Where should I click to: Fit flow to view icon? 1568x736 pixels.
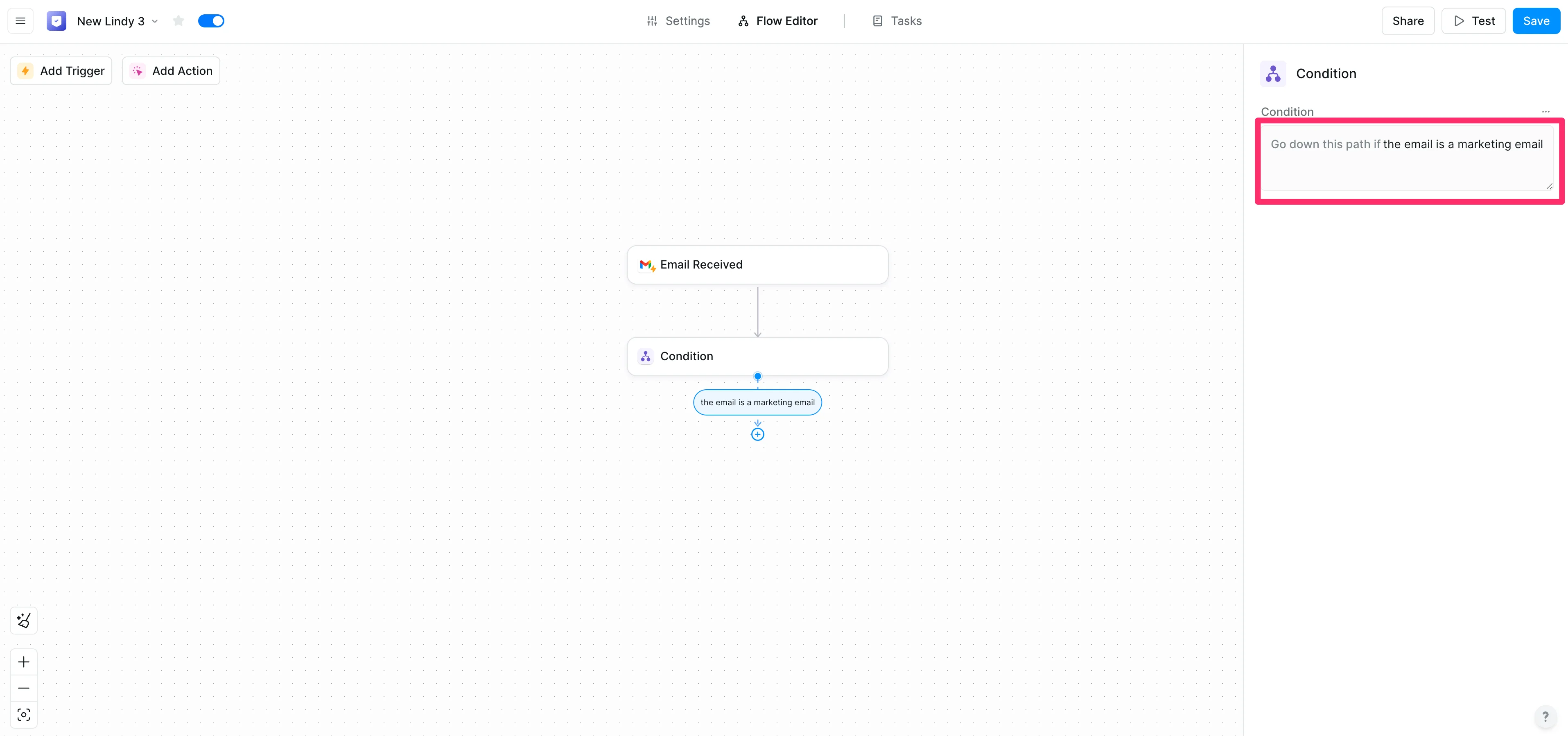point(24,715)
